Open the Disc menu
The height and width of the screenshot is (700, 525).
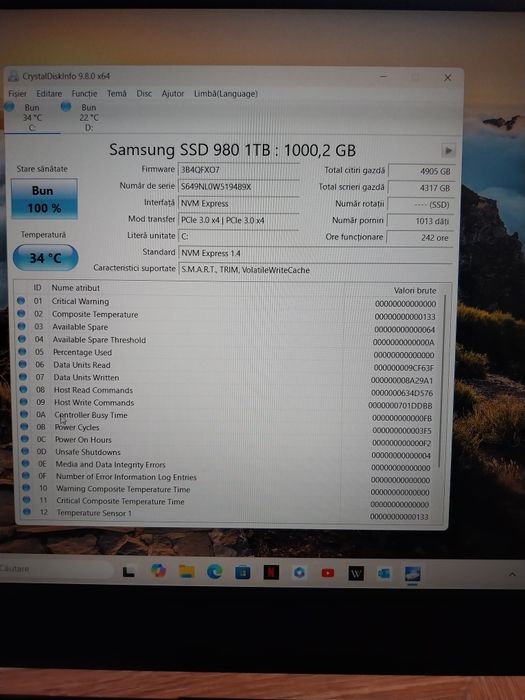pyautogui.click(x=144, y=94)
